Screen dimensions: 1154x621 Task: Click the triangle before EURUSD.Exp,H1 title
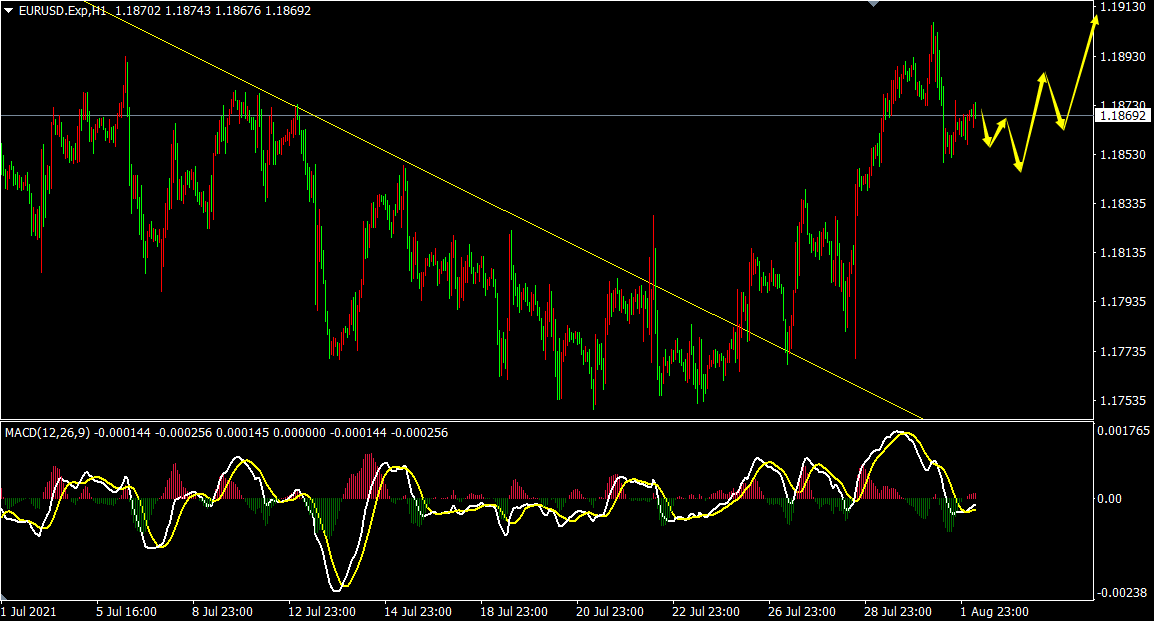[9, 11]
